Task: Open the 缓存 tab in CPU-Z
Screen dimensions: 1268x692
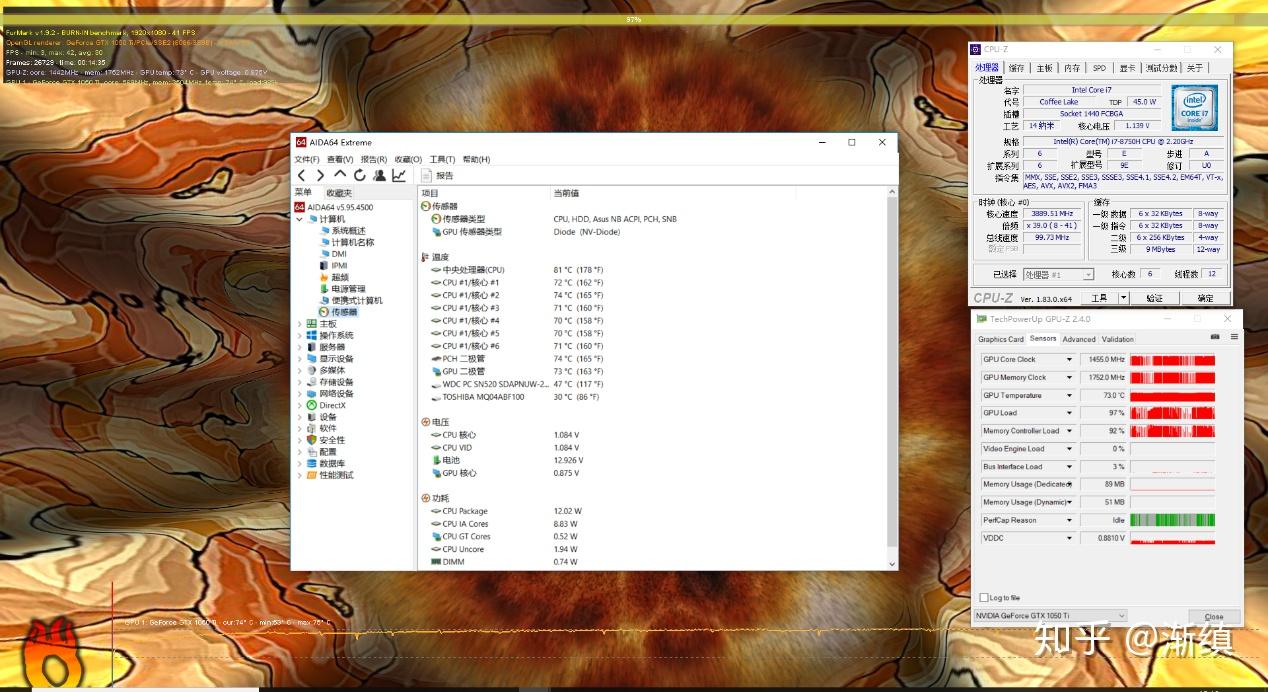Action: (1017, 68)
